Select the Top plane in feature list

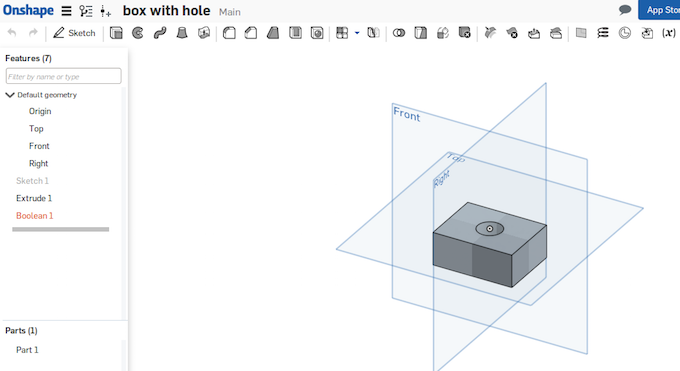tap(36, 128)
